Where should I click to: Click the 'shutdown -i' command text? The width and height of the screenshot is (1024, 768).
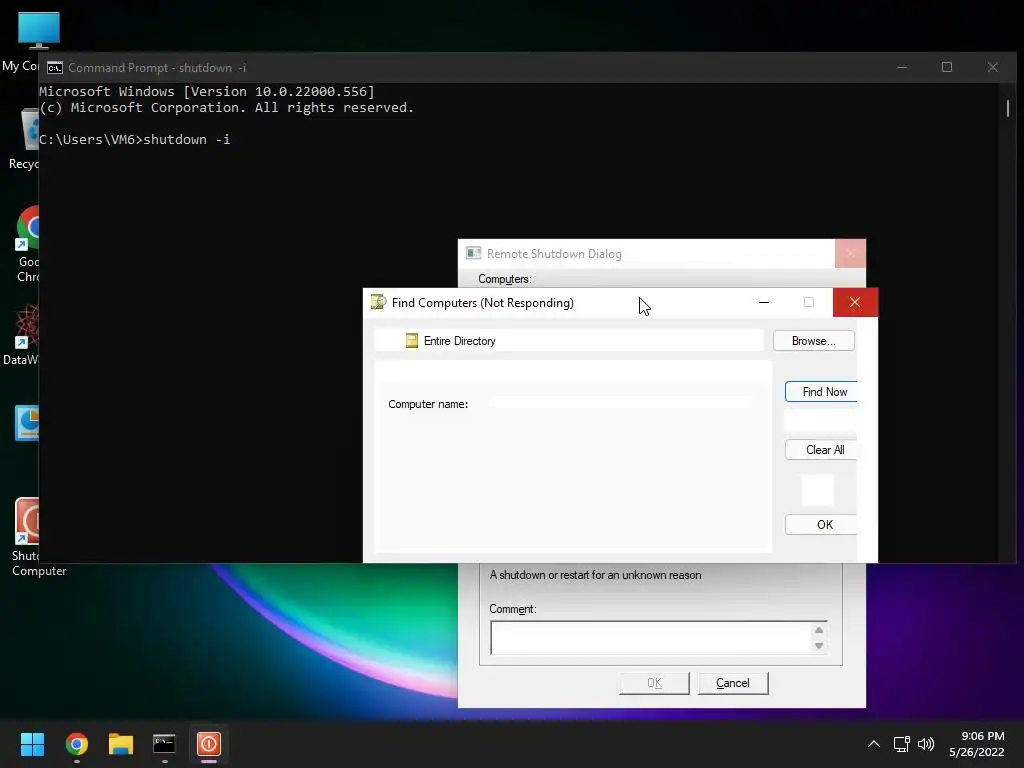point(187,140)
